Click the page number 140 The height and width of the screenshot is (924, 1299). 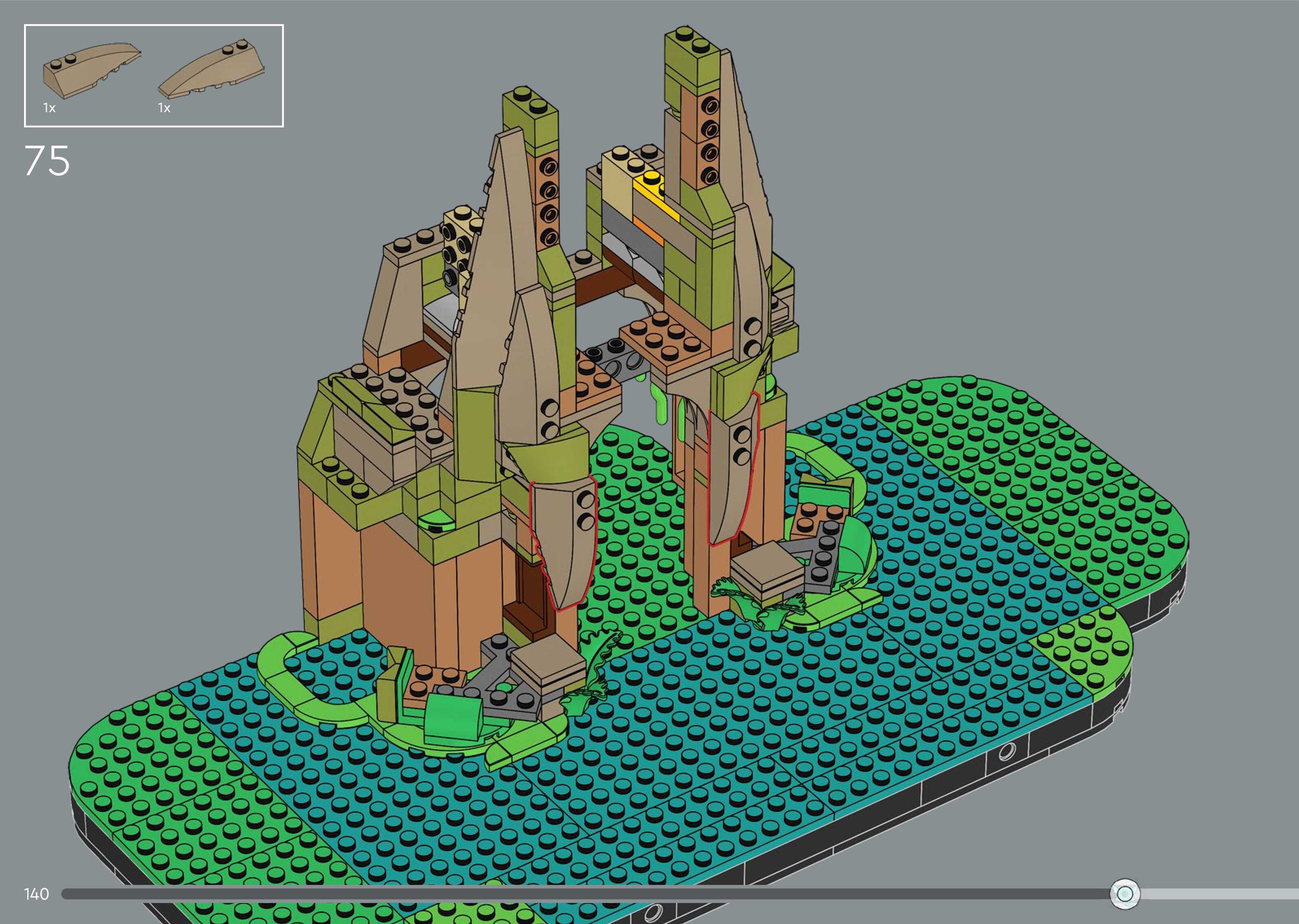(36, 894)
